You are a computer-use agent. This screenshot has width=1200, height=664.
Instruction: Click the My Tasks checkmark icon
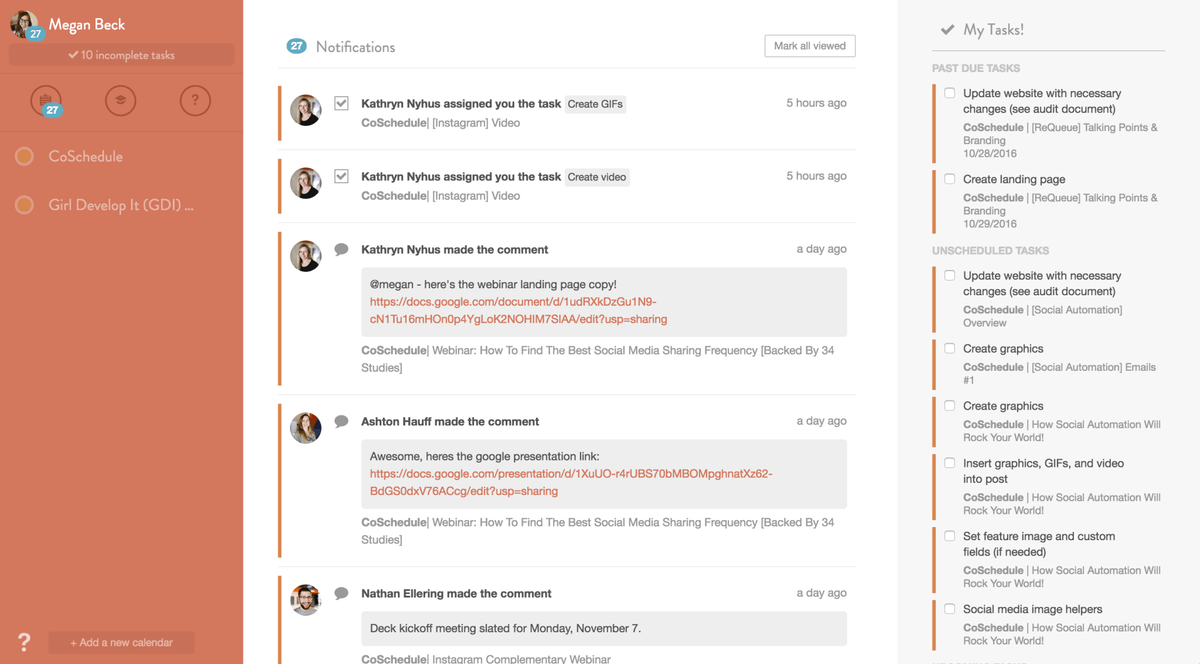(x=947, y=30)
